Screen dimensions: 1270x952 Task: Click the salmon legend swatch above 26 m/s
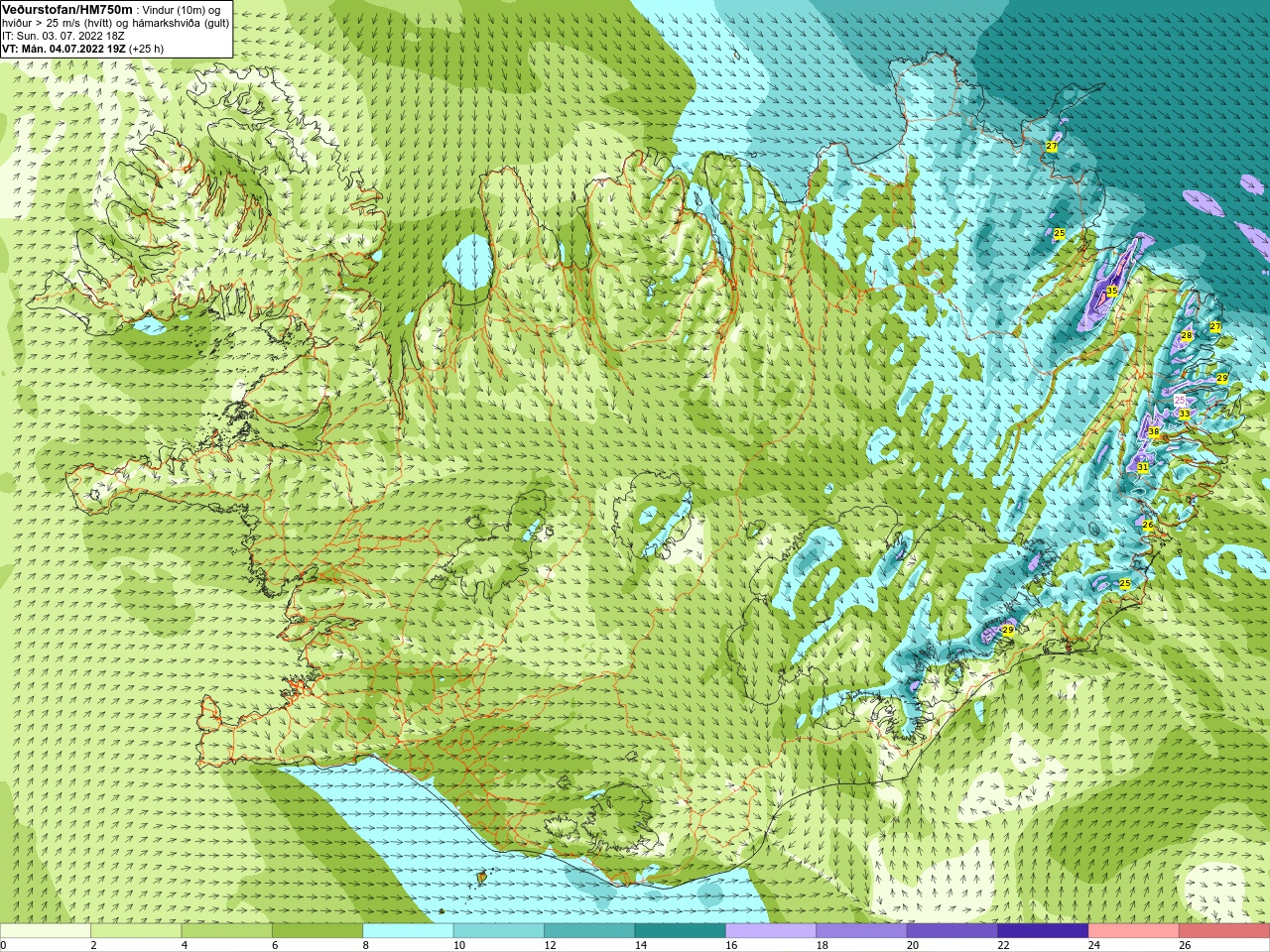tap(1223, 931)
